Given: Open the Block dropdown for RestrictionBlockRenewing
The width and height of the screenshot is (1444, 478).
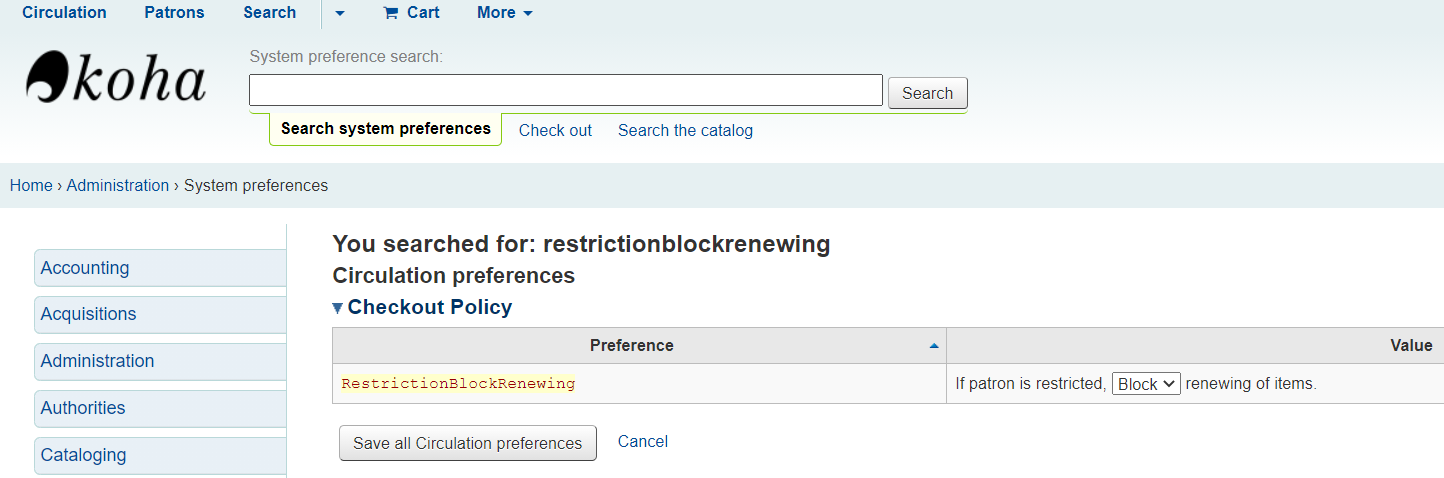Looking at the screenshot, I should 1146,384.
